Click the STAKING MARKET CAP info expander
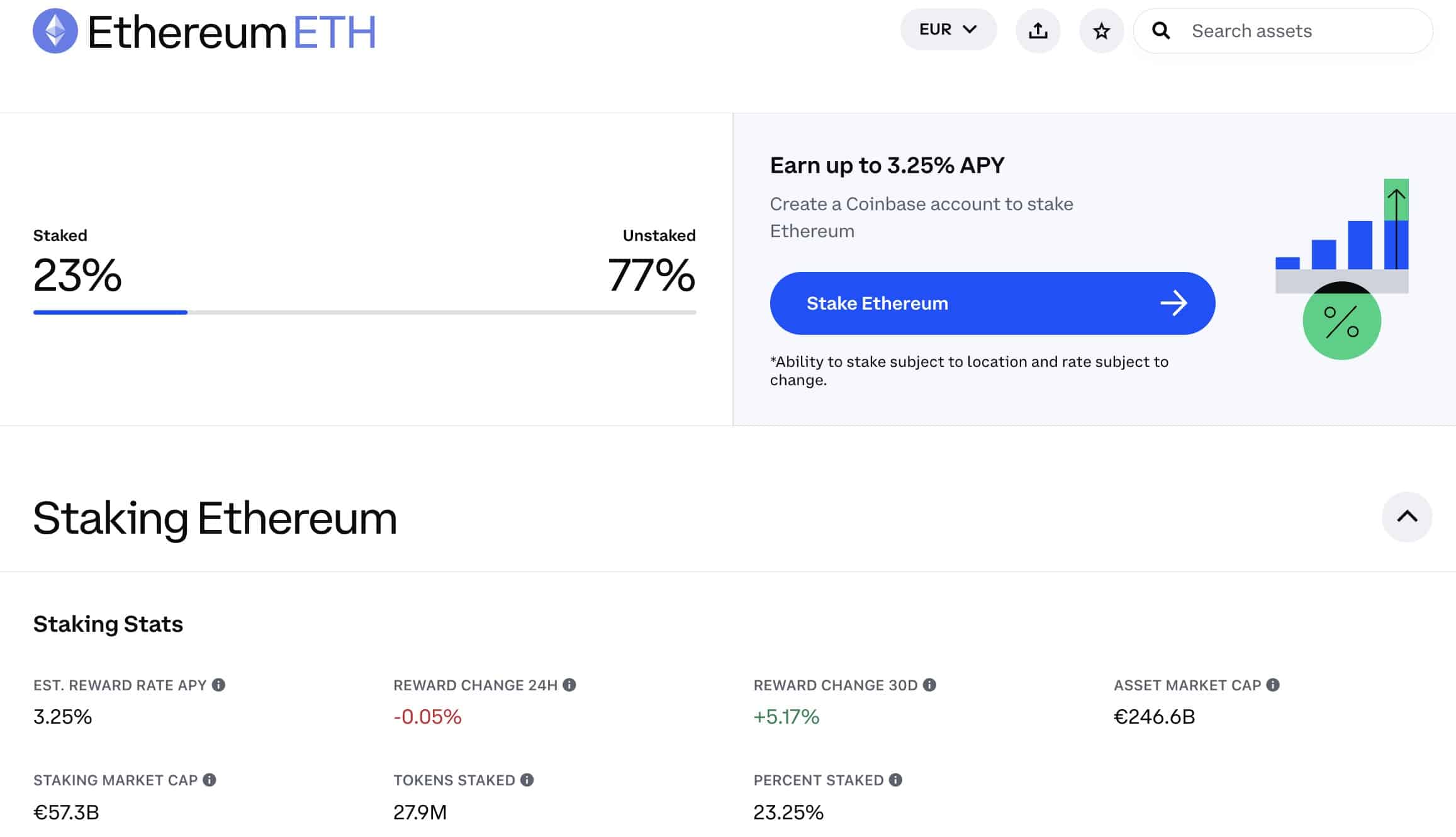This screenshot has width=1456, height=837. point(209,780)
